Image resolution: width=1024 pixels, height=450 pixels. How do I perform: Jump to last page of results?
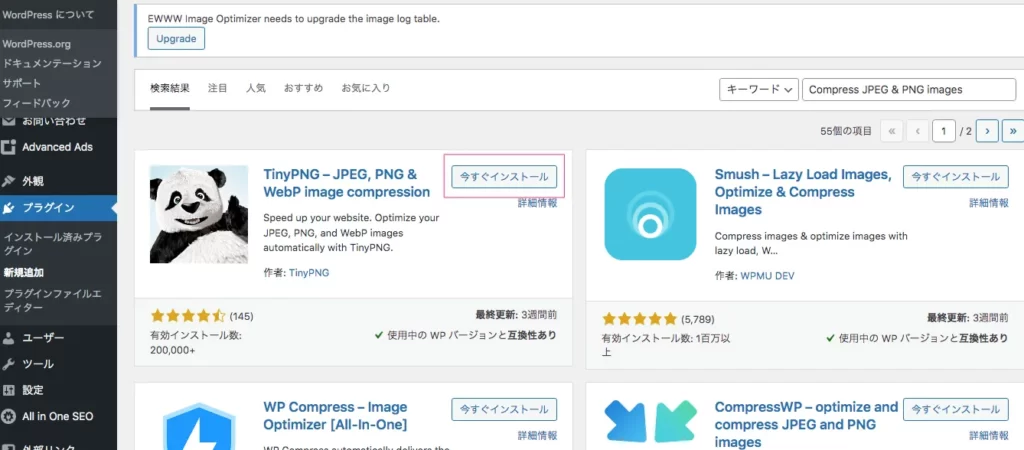tap(1013, 131)
